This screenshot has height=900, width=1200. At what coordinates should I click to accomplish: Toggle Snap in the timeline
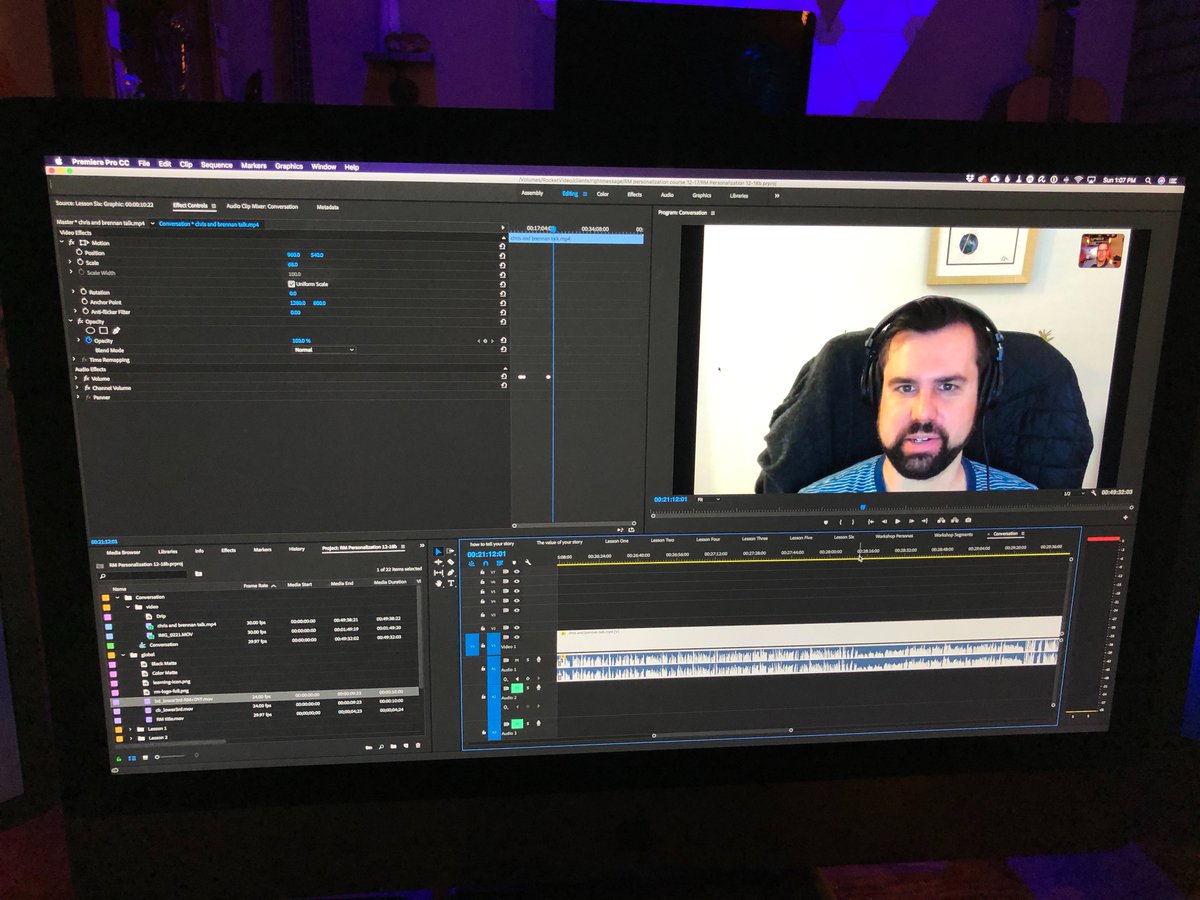485,563
